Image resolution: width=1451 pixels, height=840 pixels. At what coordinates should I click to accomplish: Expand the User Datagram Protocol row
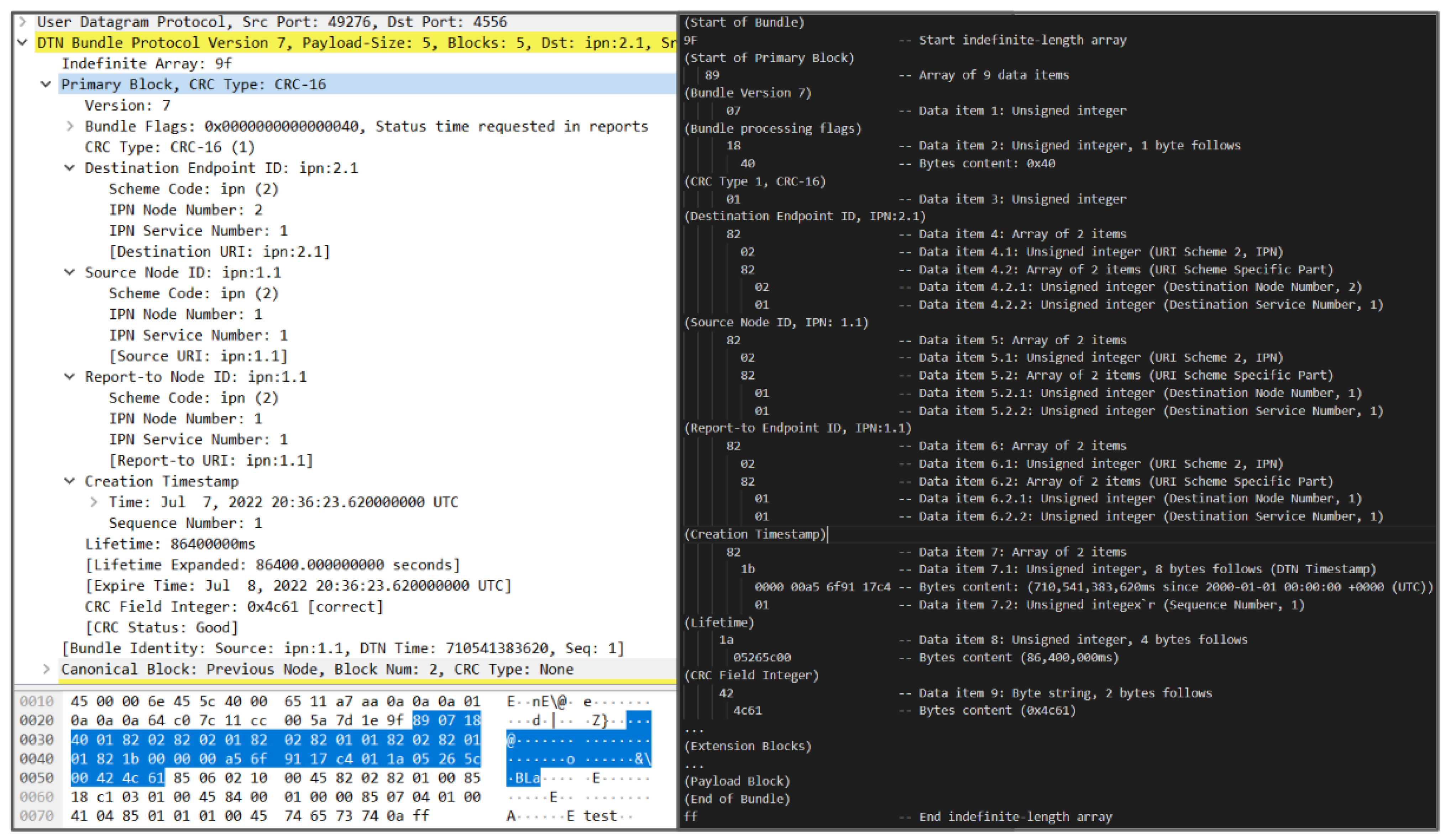pos(22,22)
